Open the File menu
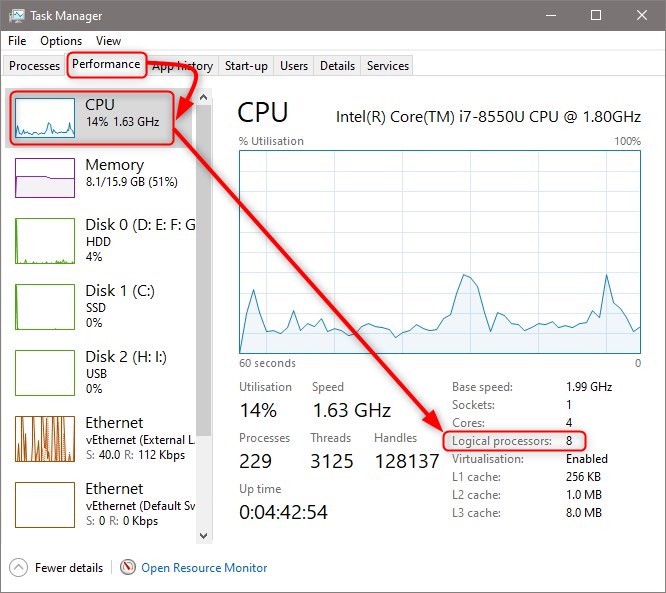The image size is (666, 593). click(17, 41)
